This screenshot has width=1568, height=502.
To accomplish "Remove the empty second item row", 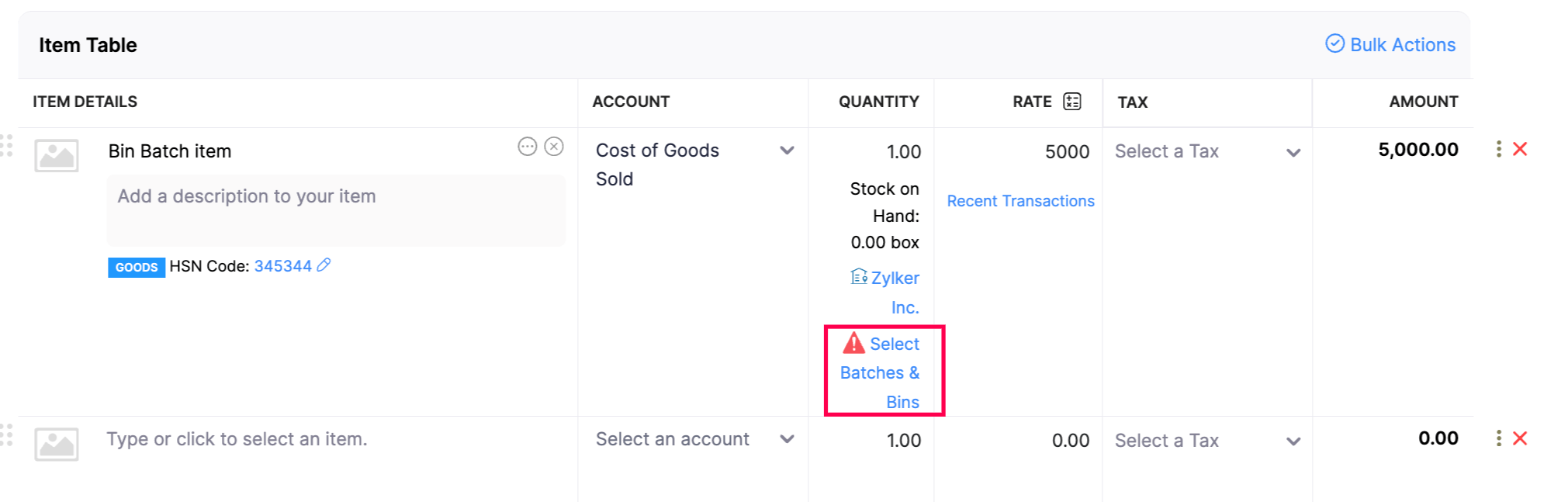I will 1520,438.
